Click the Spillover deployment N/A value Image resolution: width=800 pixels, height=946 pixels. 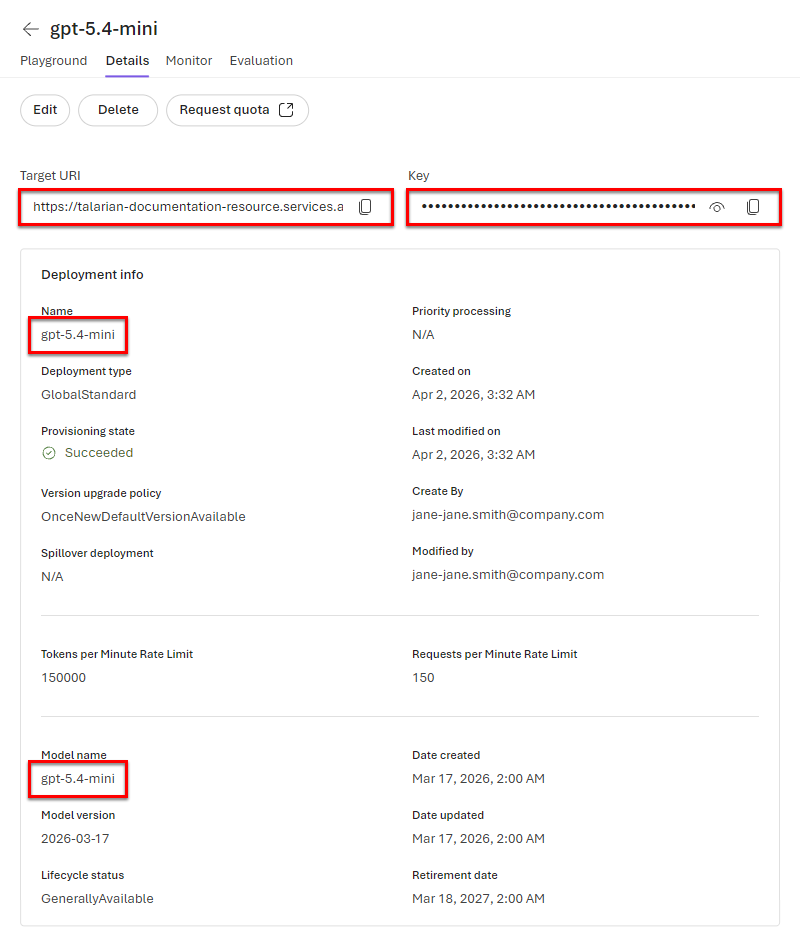[x=52, y=577]
